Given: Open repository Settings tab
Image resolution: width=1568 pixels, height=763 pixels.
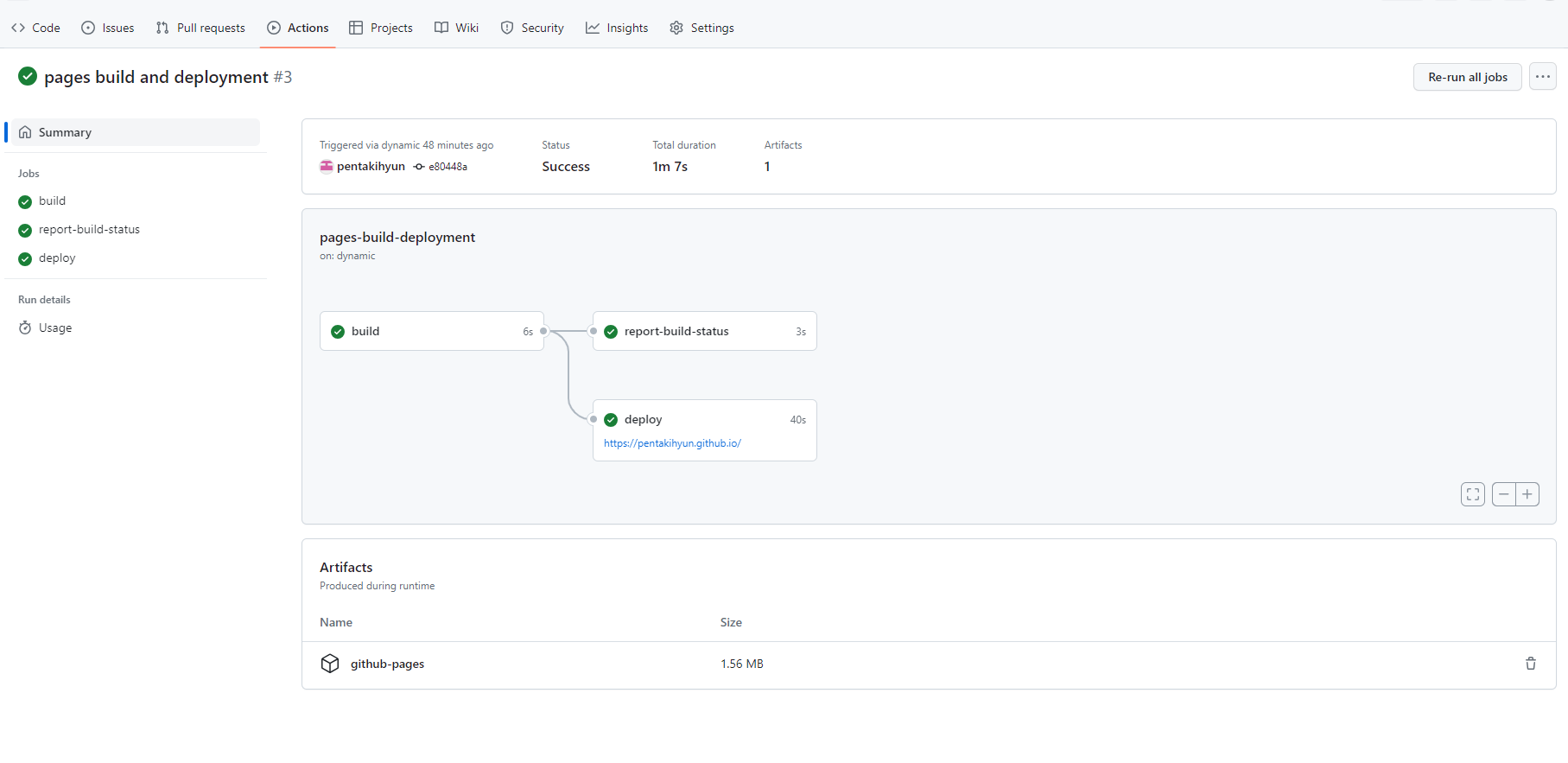Looking at the screenshot, I should tap(701, 28).
